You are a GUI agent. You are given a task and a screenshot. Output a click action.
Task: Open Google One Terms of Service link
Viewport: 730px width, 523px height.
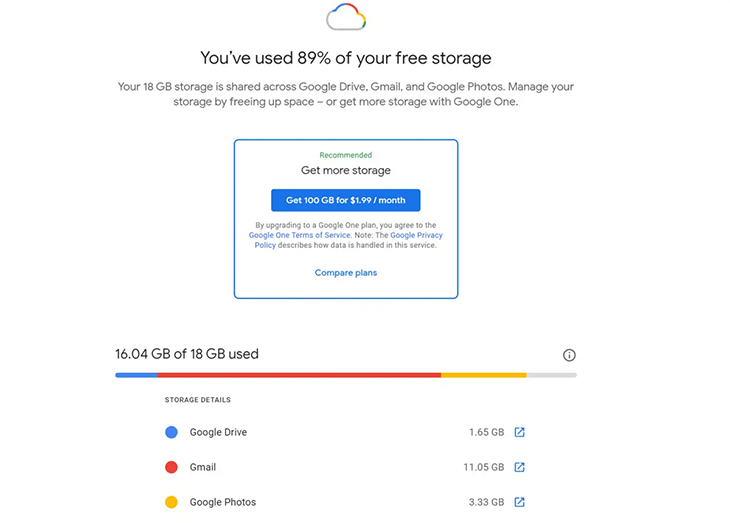pyautogui.click(x=299, y=235)
